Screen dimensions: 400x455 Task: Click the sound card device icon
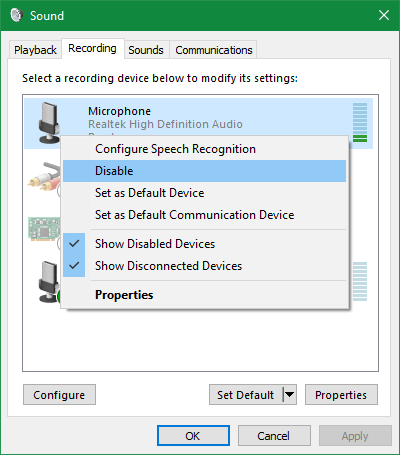[x=44, y=228]
